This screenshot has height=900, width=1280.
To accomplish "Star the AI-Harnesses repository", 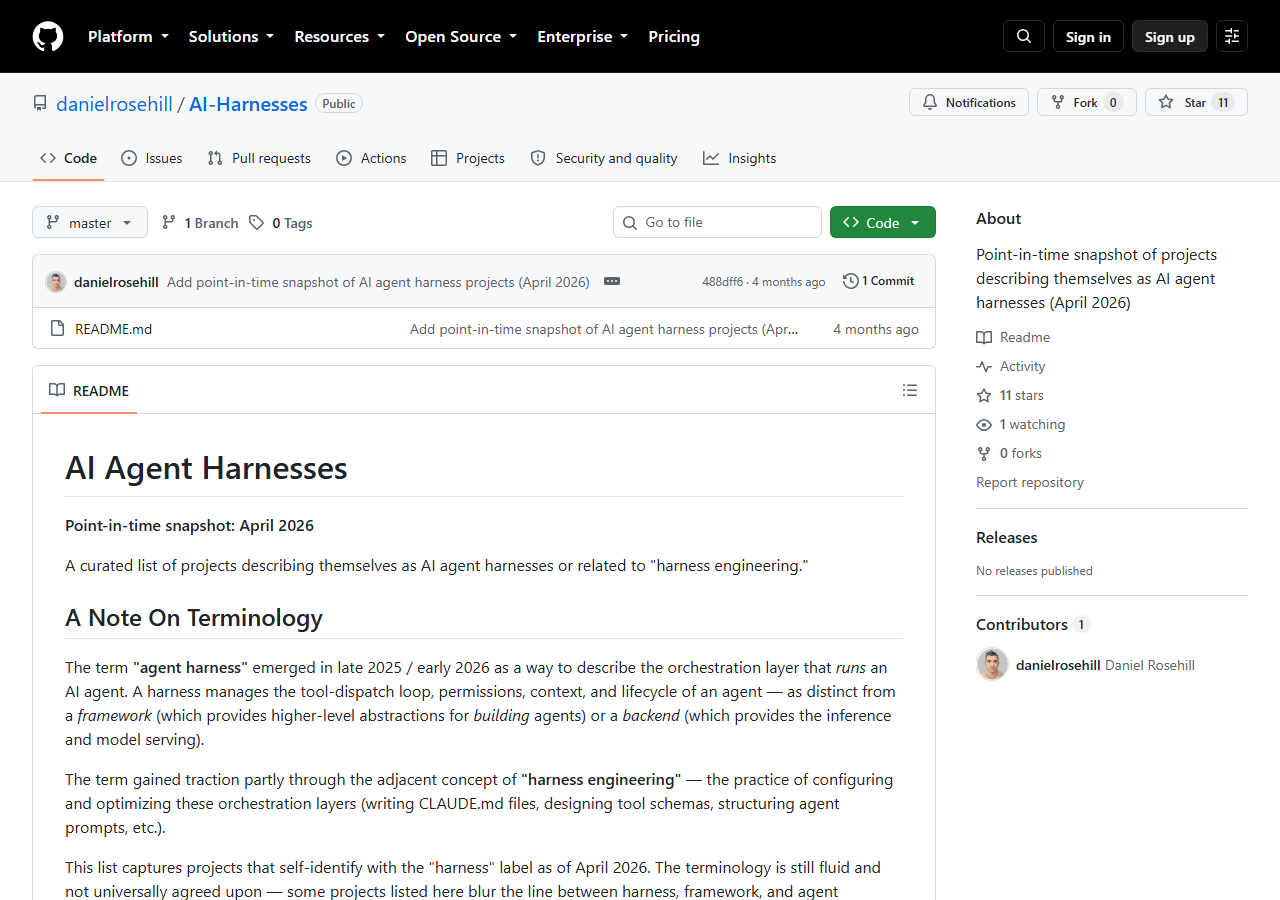I will click(1196, 102).
